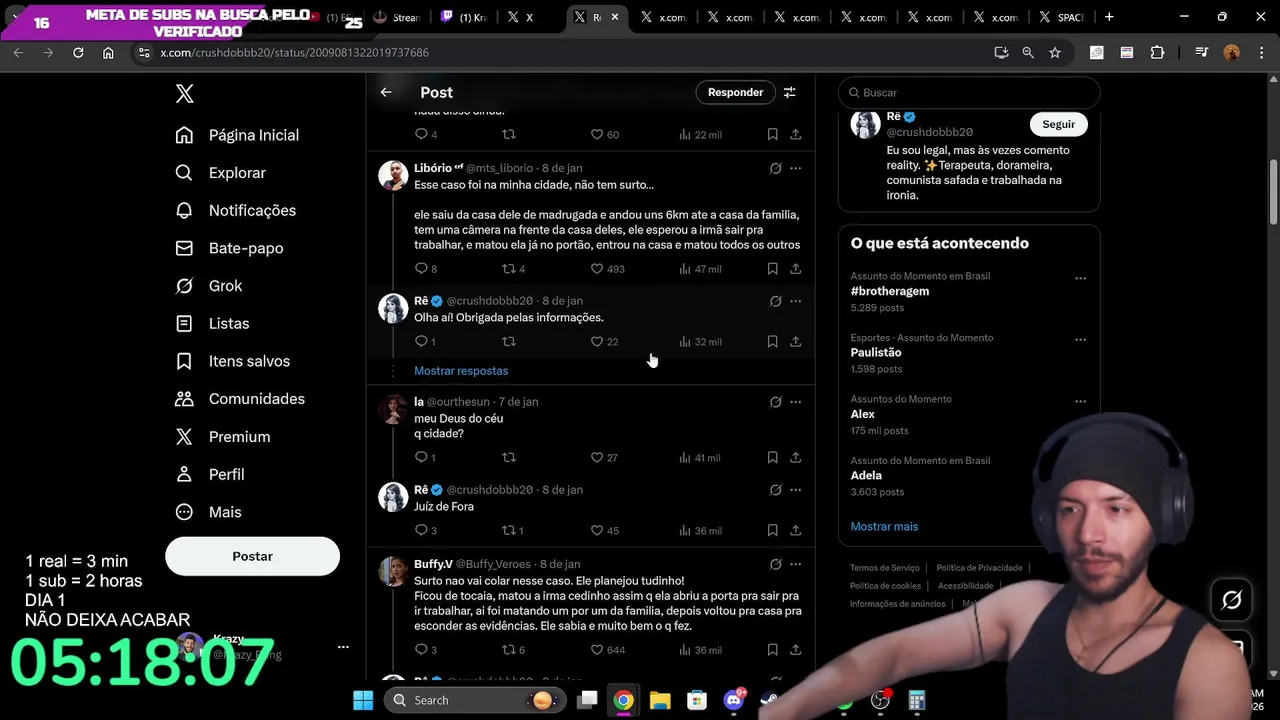
Task: Open Comunidades in the sidebar
Action: point(240,399)
